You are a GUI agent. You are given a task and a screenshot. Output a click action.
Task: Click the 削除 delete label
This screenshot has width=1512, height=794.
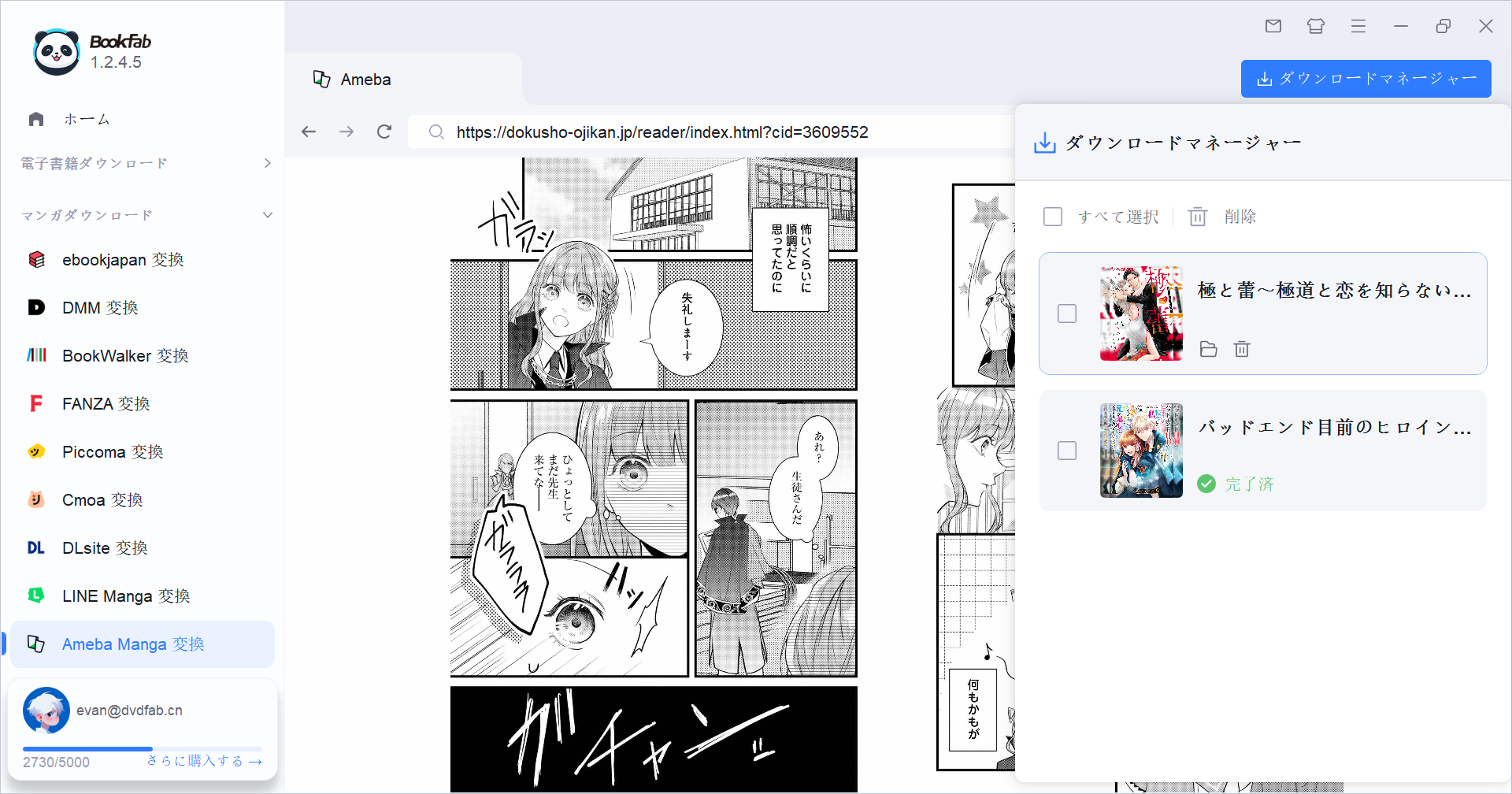(1240, 217)
